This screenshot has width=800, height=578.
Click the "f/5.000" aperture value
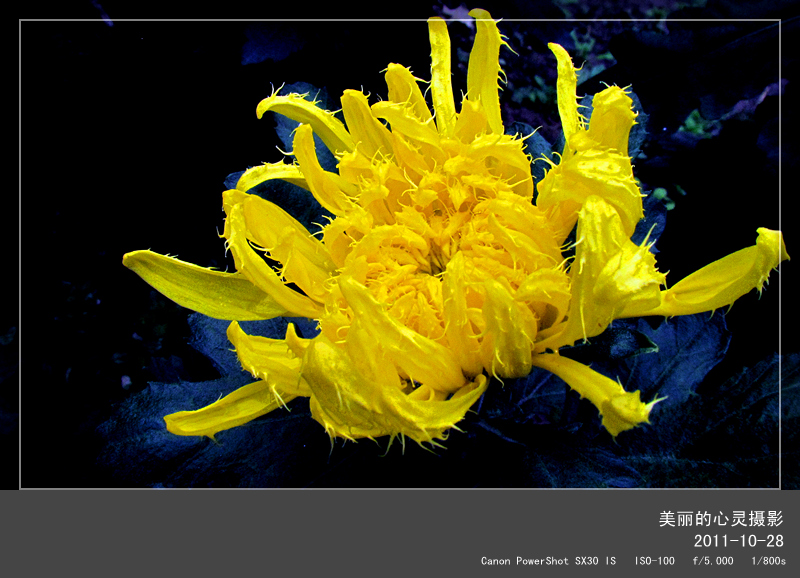point(713,561)
